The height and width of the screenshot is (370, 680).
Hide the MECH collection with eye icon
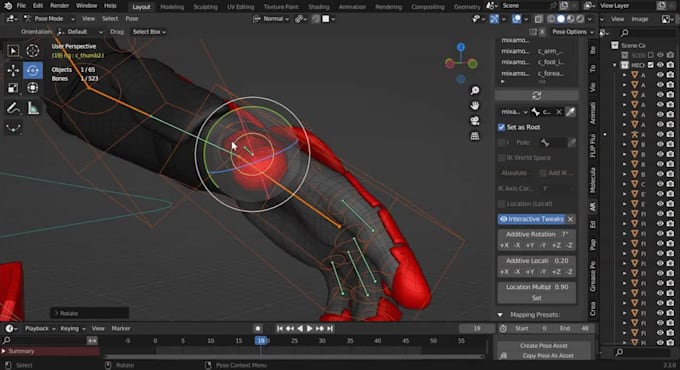[660, 65]
